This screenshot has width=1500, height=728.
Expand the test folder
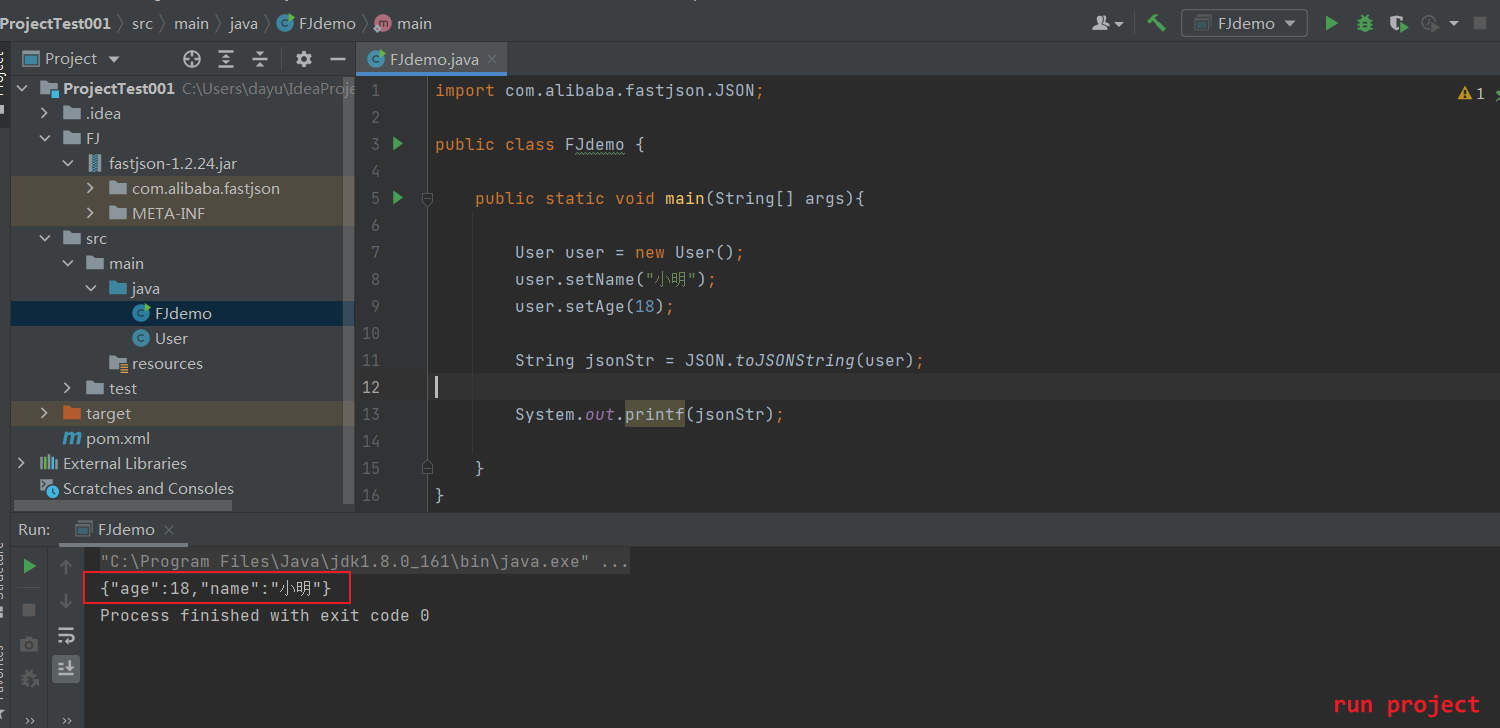(x=67, y=388)
